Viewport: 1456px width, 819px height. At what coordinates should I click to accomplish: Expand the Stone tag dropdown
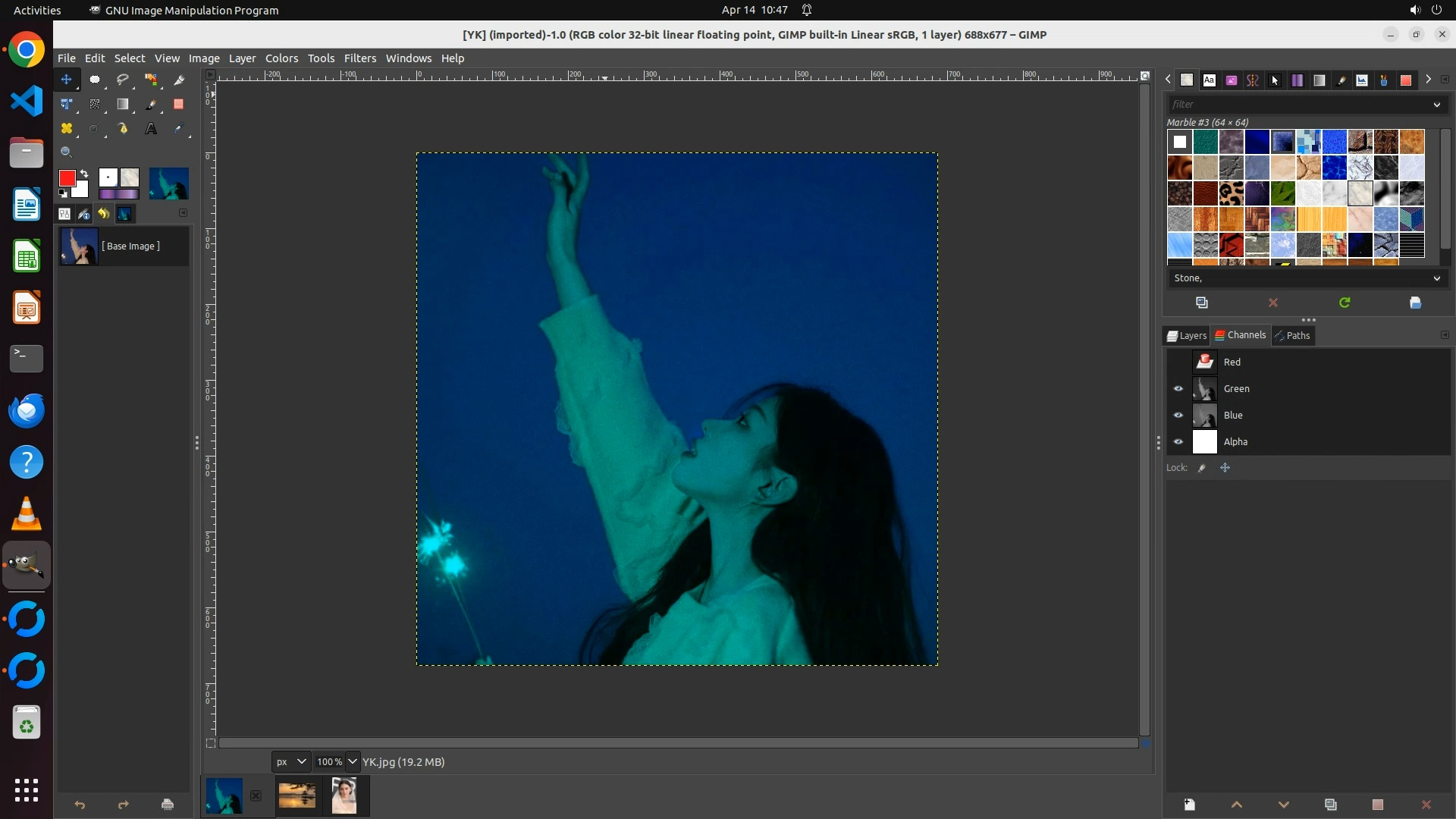click(1436, 278)
